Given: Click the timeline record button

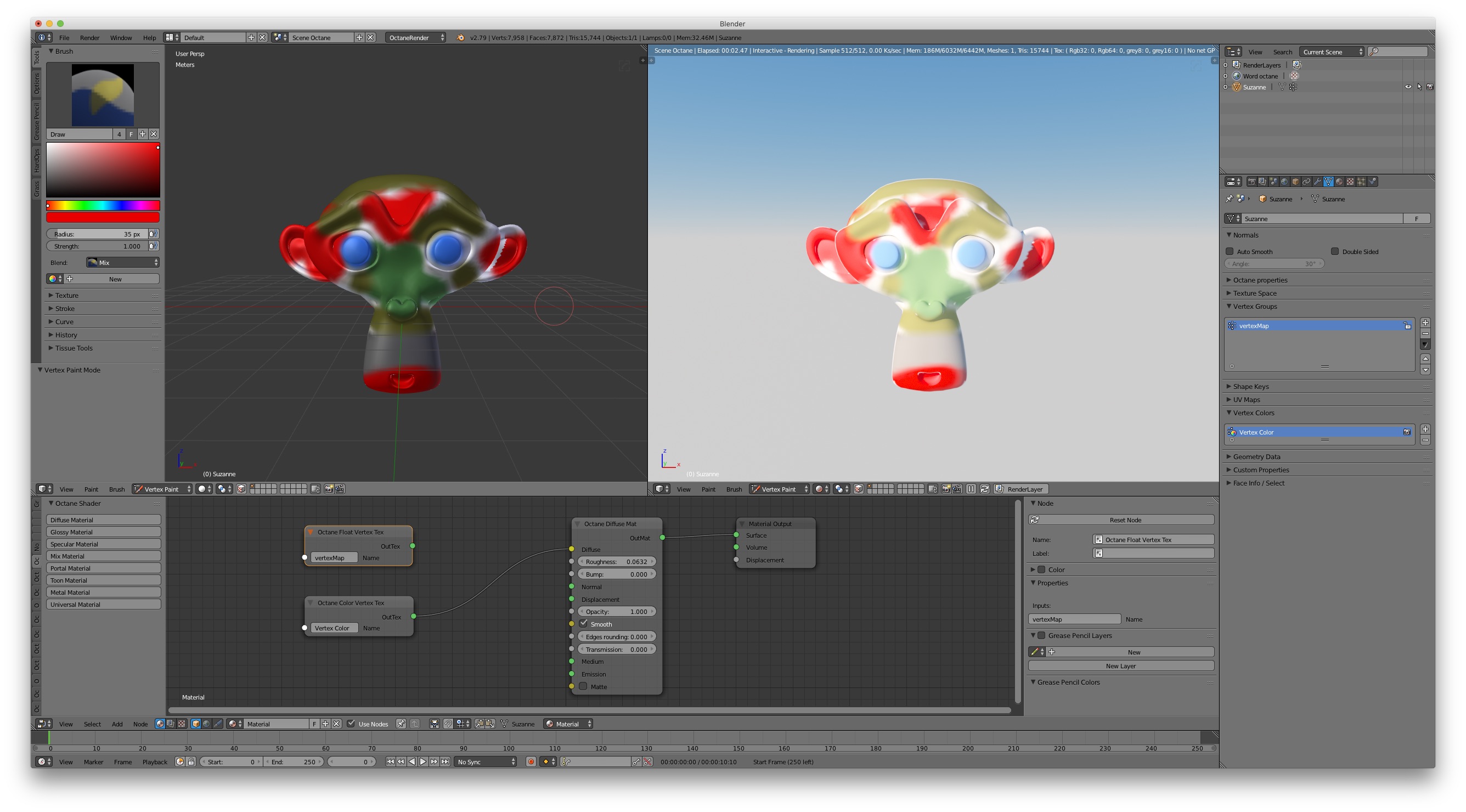Looking at the screenshot, I should pyautogui.click(x=531, y=762).
